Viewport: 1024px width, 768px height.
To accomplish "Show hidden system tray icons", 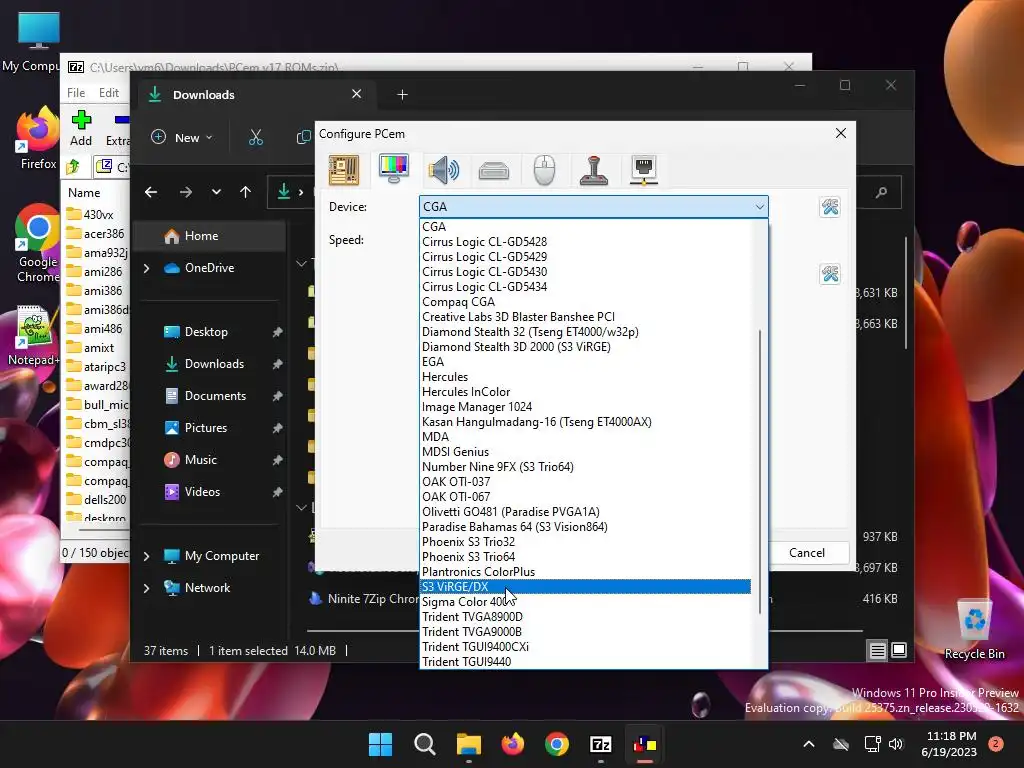I will 808,744.
